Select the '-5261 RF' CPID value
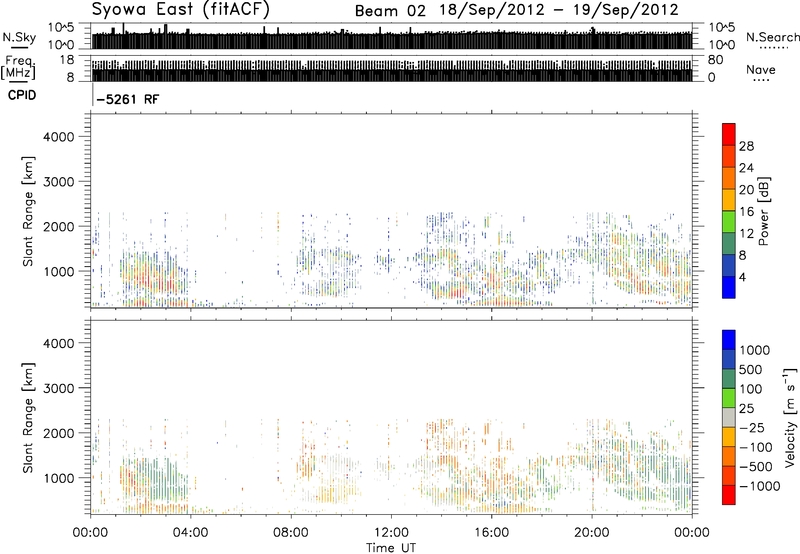Screen dimensions: 800x554 128,99
